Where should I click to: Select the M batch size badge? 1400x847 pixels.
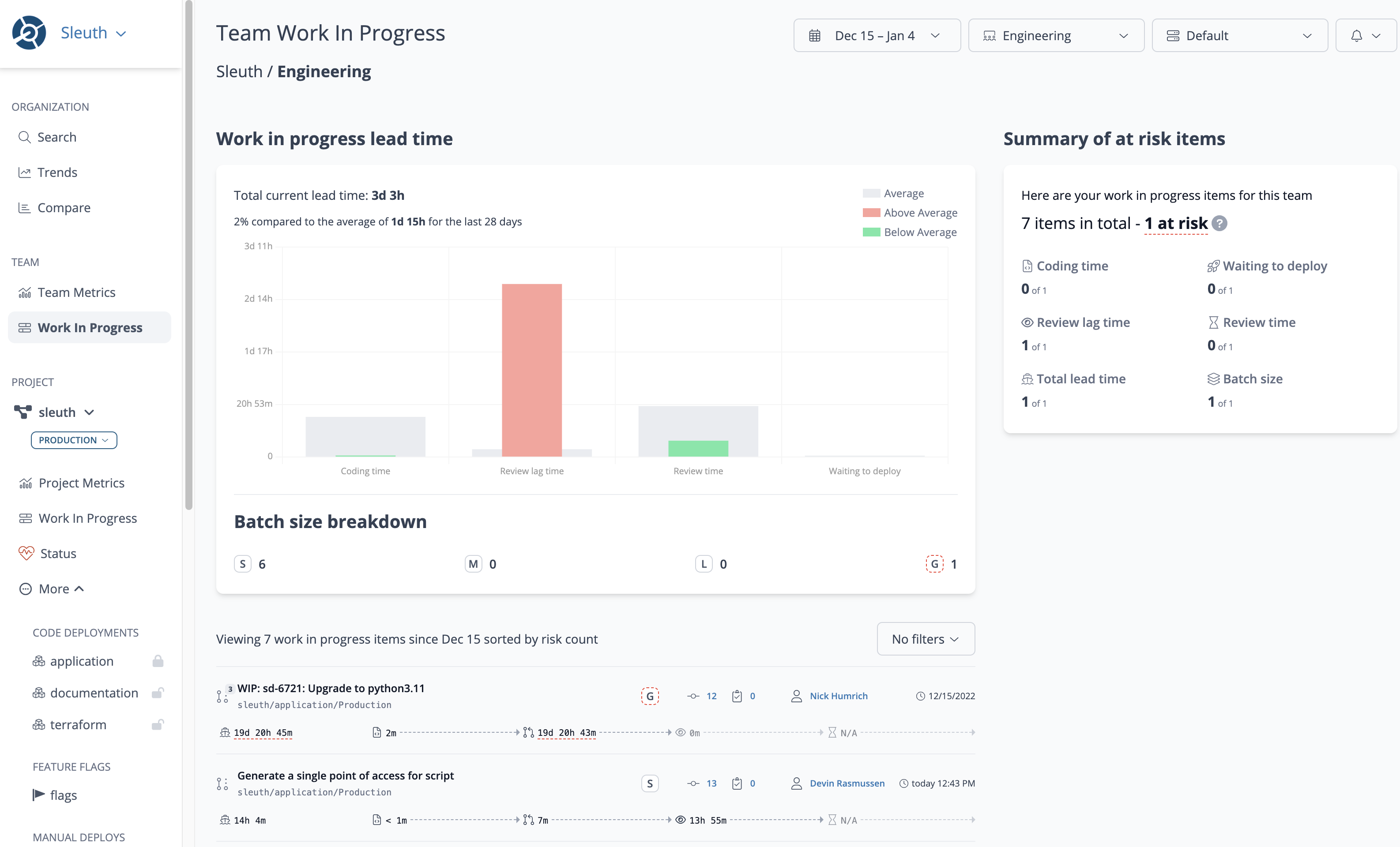point(473,563)
